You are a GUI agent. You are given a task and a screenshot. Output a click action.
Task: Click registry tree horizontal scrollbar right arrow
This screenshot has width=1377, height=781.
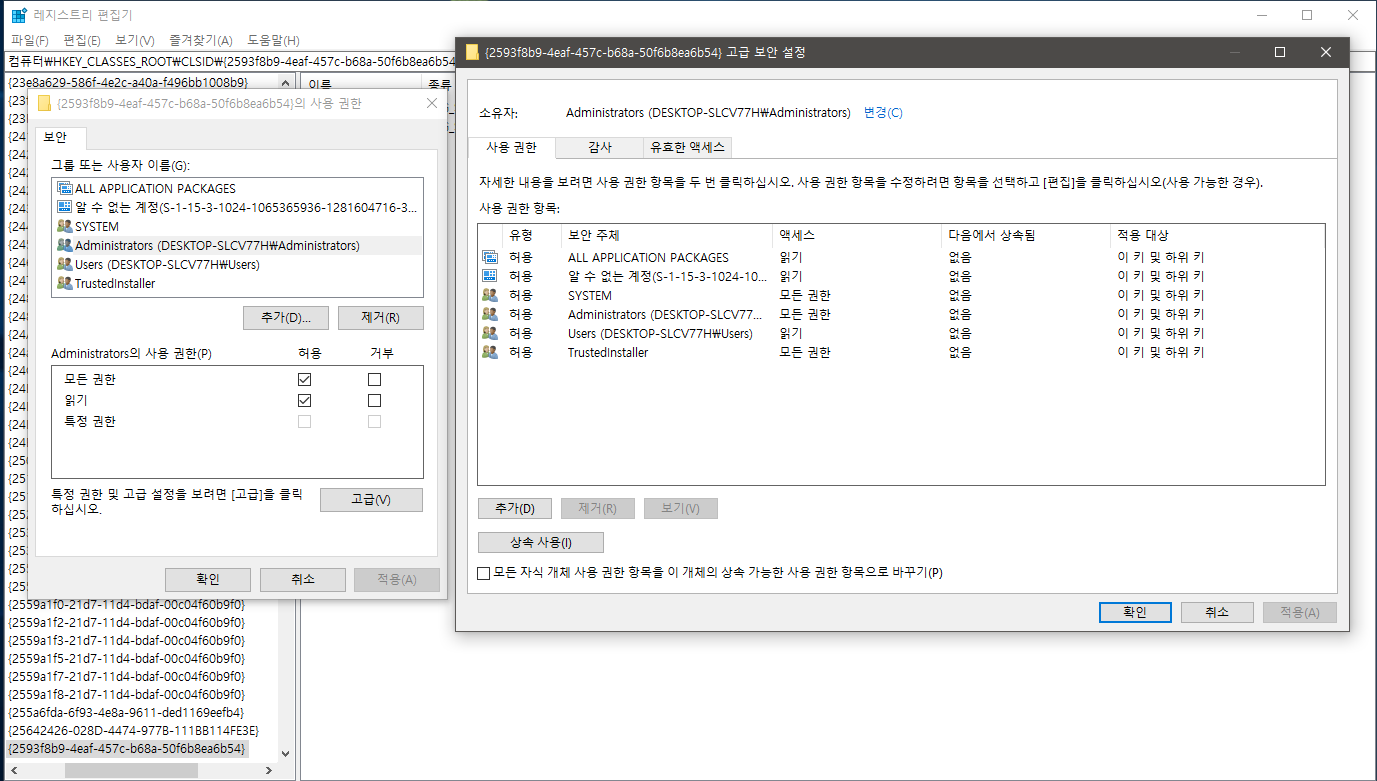tap(268, 771)
